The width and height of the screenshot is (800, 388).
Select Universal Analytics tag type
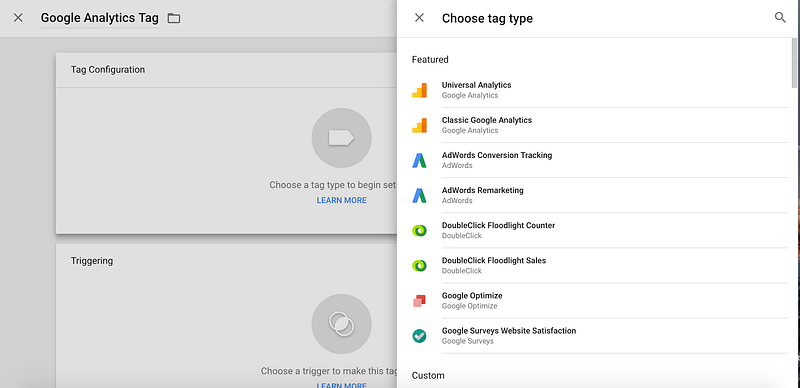coord(599,90)
